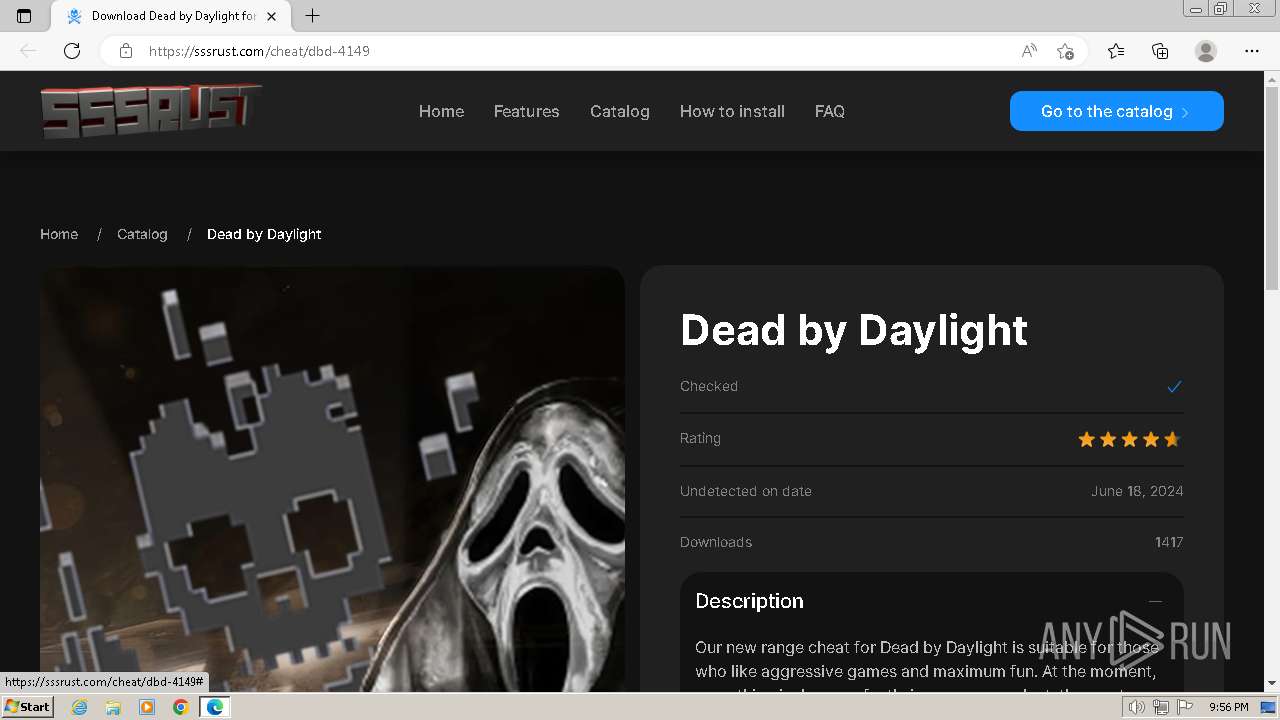The image size is (1280, 720).
Task: Click the Dead by Daylight heading
Action: (x=854, y=330)
